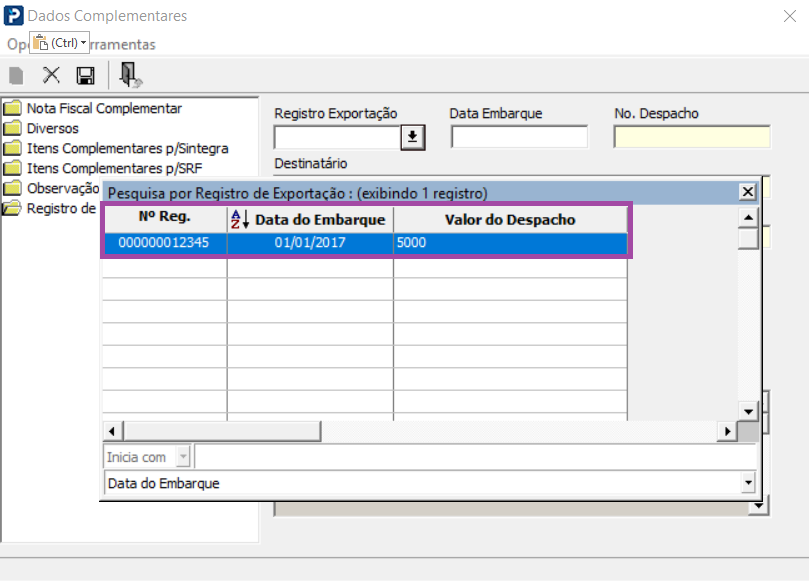809x581 pixels.
Task: Click the No. Despacho input field
Action: coord(692,137)
